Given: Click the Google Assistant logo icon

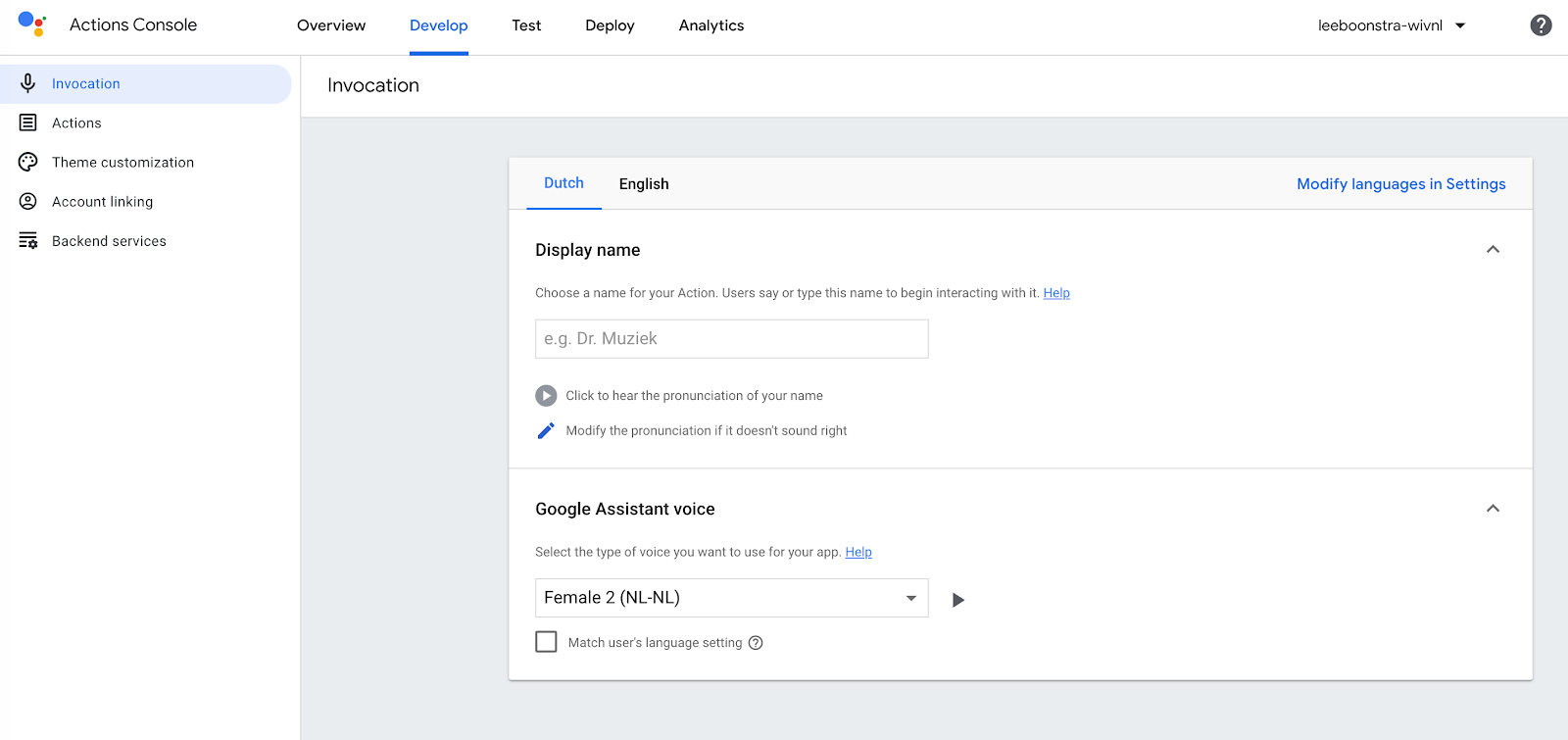Looking at the screenshot, I should (x=32, y=25).
